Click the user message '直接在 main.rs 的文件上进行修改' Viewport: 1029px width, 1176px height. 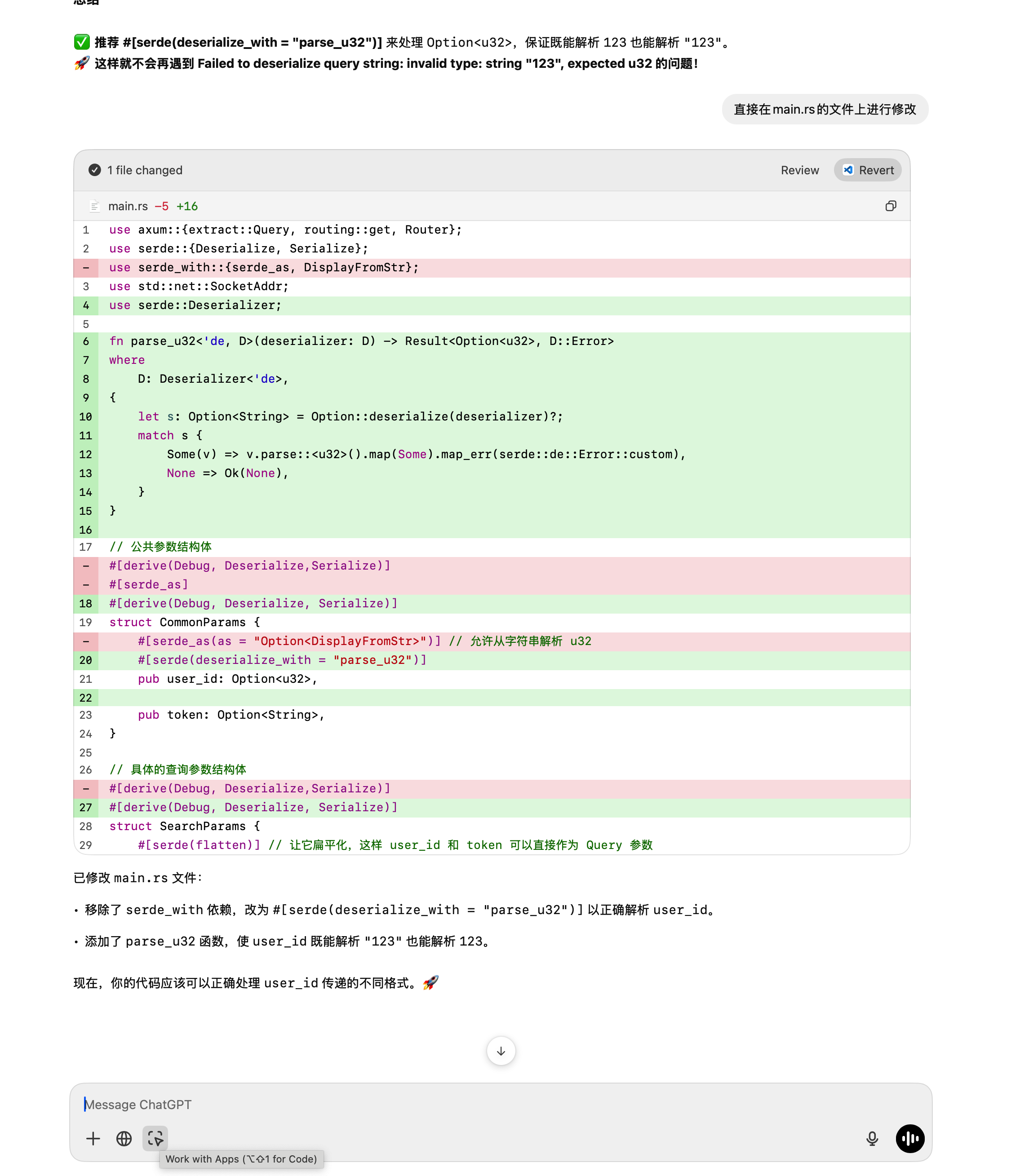click(825, 109)
